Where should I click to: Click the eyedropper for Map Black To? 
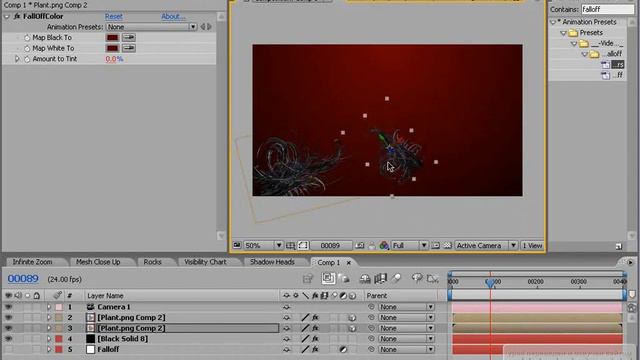click(x=129, y=37)
